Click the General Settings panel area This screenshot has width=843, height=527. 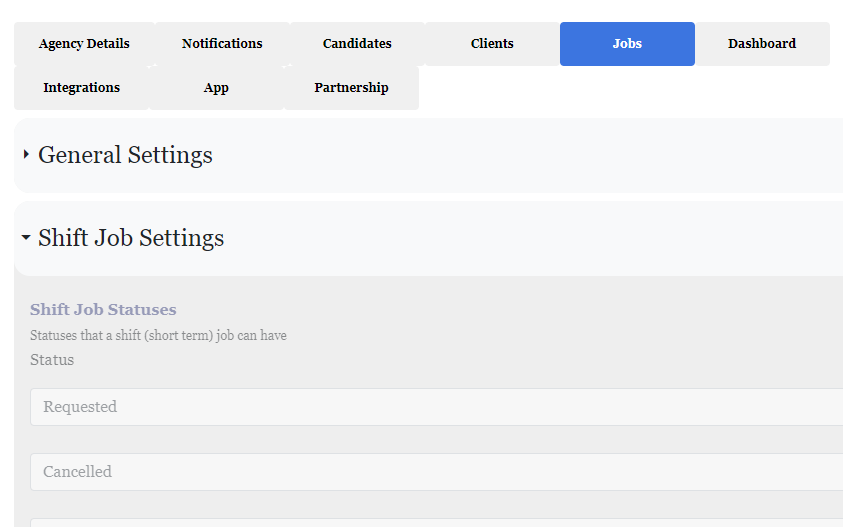point(428,155)
